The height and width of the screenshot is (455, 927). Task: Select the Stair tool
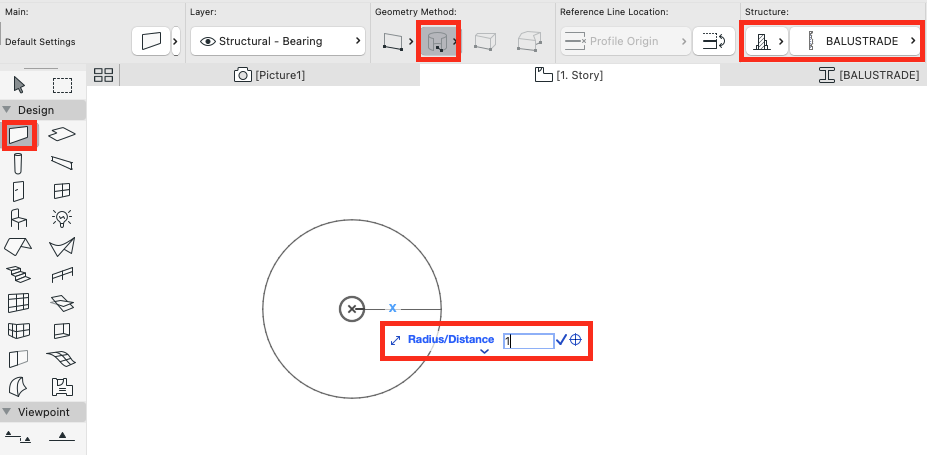18,274
